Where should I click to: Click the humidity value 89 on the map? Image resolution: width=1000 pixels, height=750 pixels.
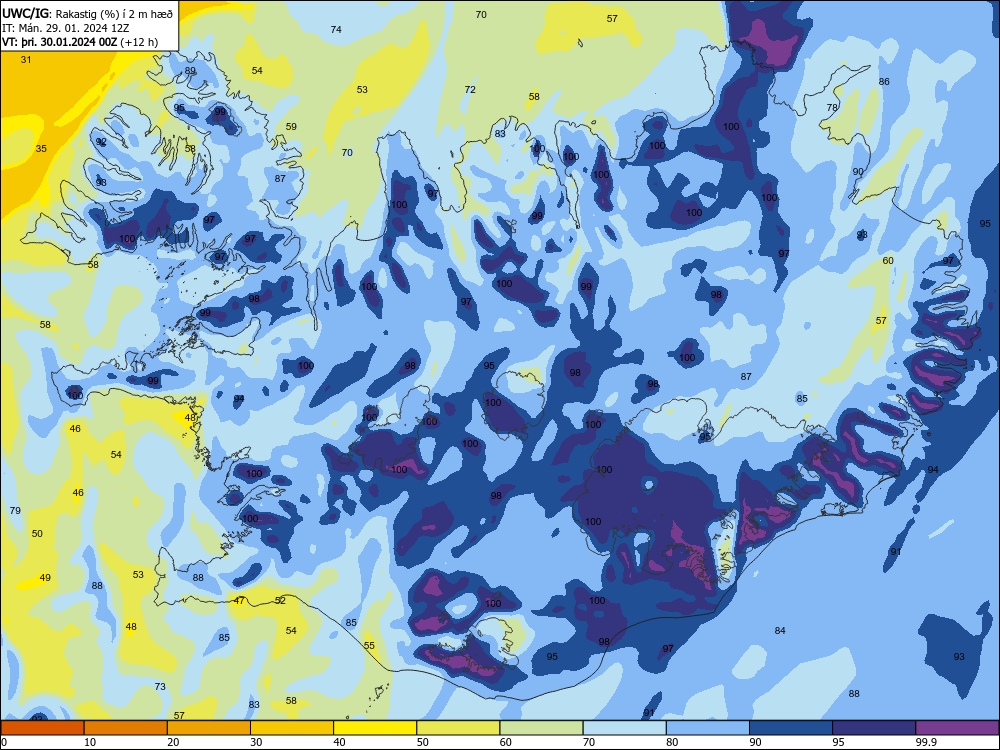[x=190, y=71]
